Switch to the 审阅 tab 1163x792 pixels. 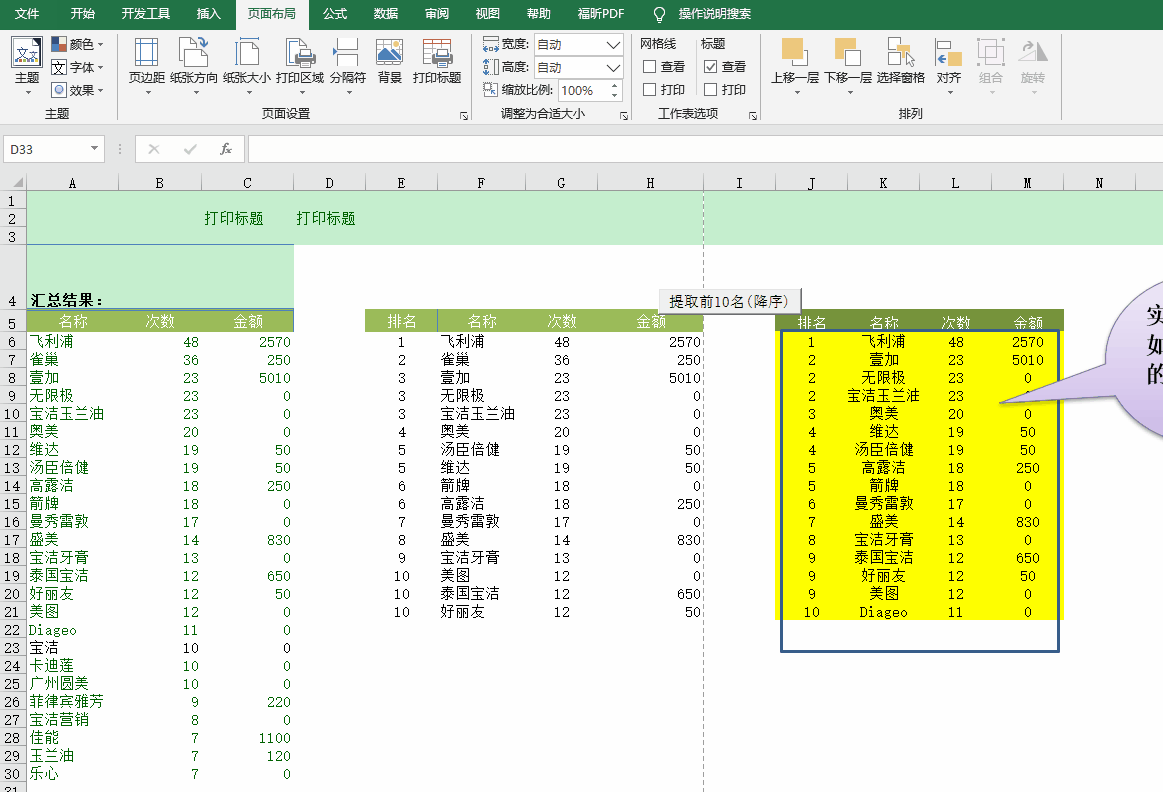[437, 13]
